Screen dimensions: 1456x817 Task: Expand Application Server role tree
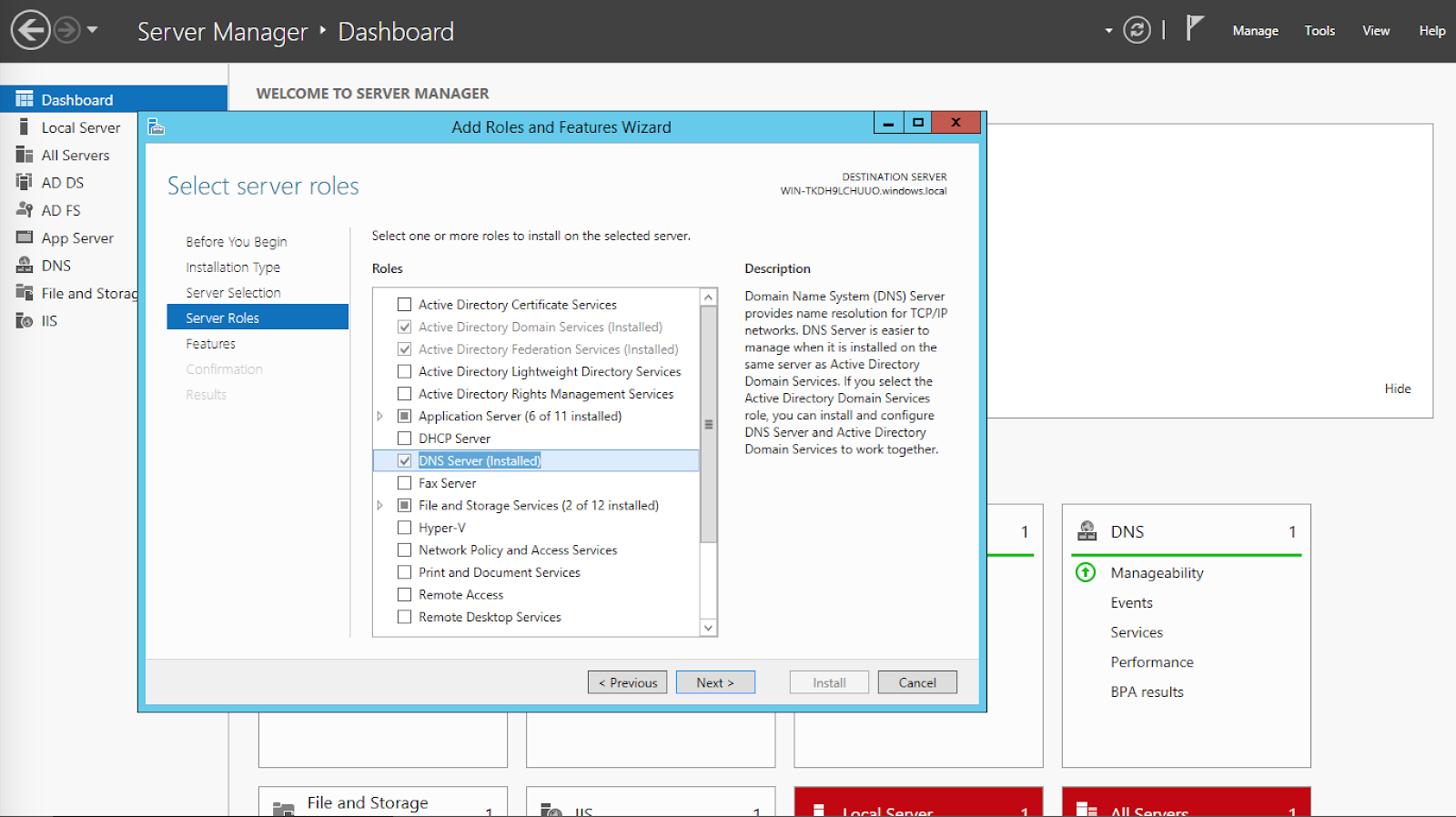[x=380, y=416]
